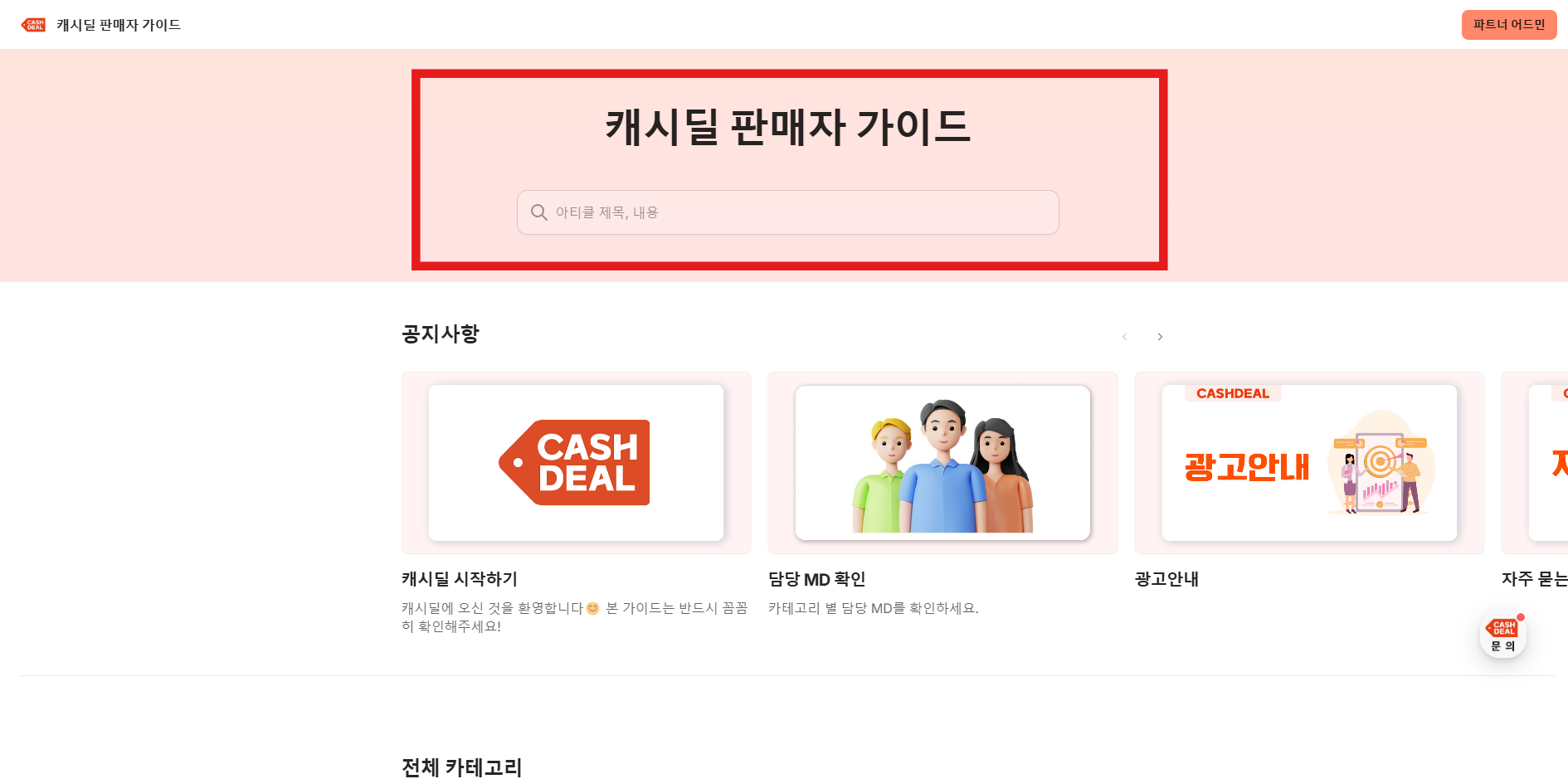Open the 캐시딜 시작하기 thumbnail card
1568x779 pixels.
click(x=576, y=463)
